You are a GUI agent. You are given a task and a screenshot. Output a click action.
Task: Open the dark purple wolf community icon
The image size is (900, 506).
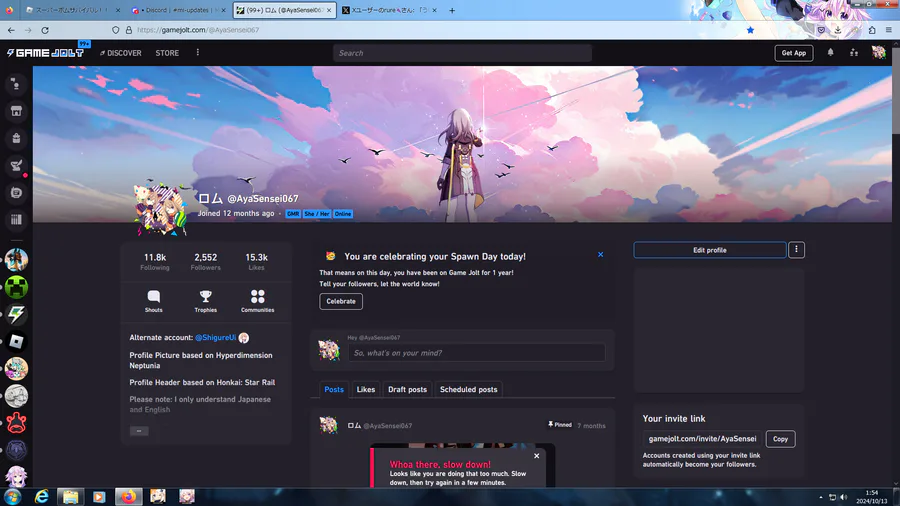(16, 450)
